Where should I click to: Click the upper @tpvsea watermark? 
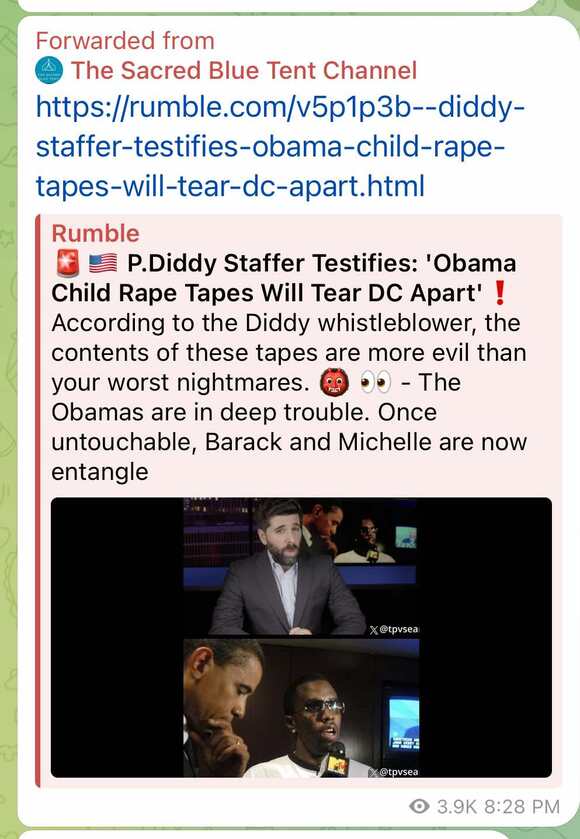[x=394, y=629]
